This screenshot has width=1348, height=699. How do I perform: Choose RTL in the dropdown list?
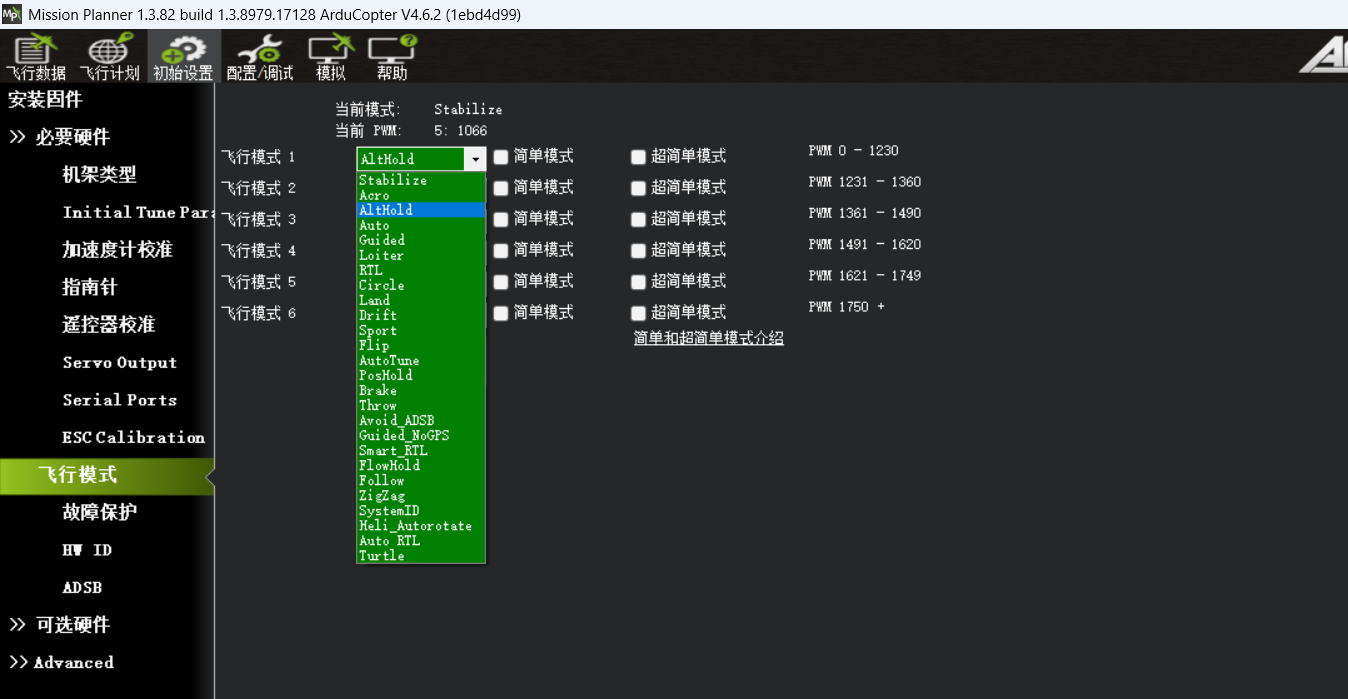(371, 270)
